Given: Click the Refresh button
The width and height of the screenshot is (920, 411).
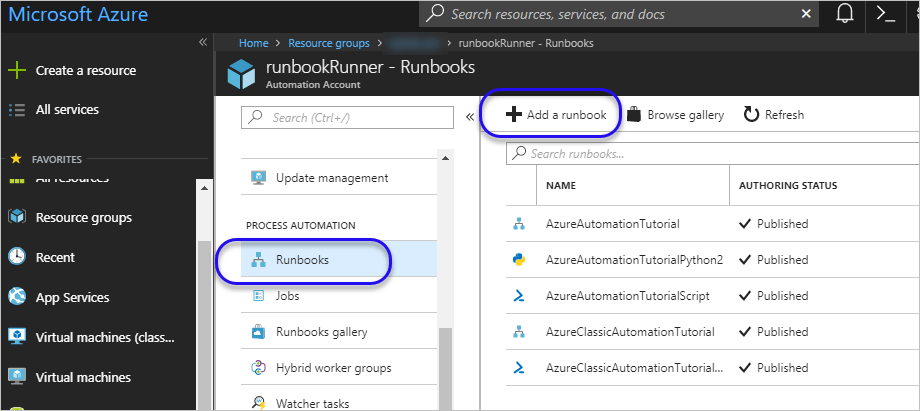Looking at the screenshot, I should click(x=774, y=114).
